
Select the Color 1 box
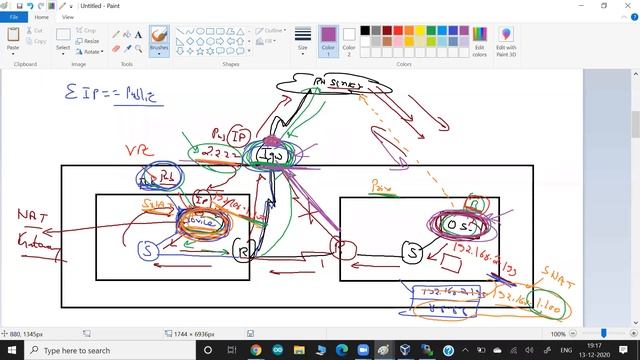coord(328,42)
